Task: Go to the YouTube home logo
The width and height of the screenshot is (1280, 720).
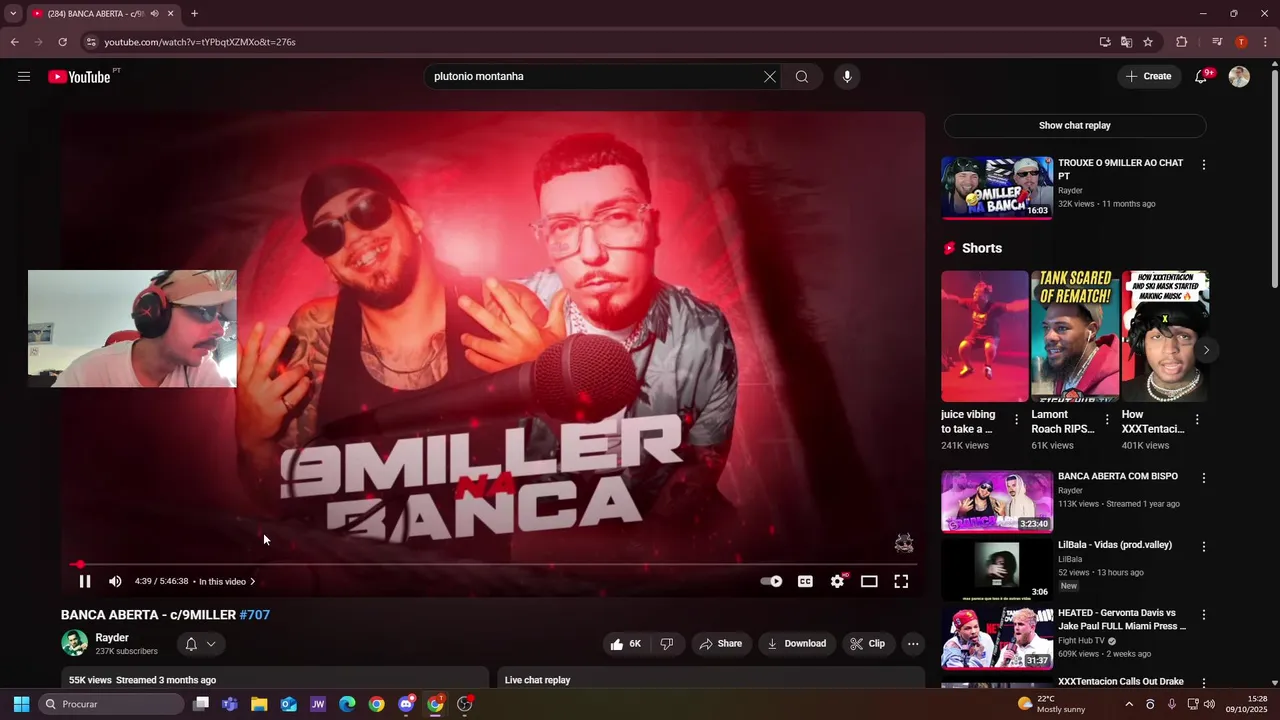Action: coord(79,77)
